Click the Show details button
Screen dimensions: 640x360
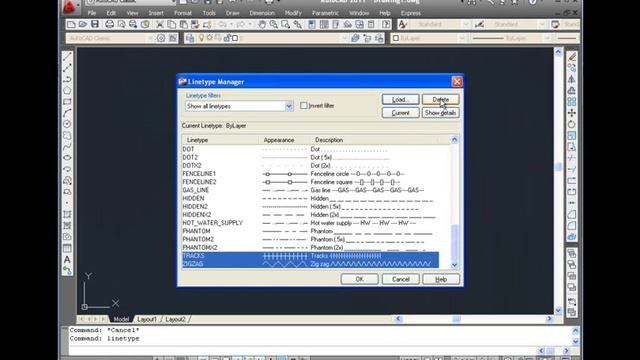tap(441, 113)
